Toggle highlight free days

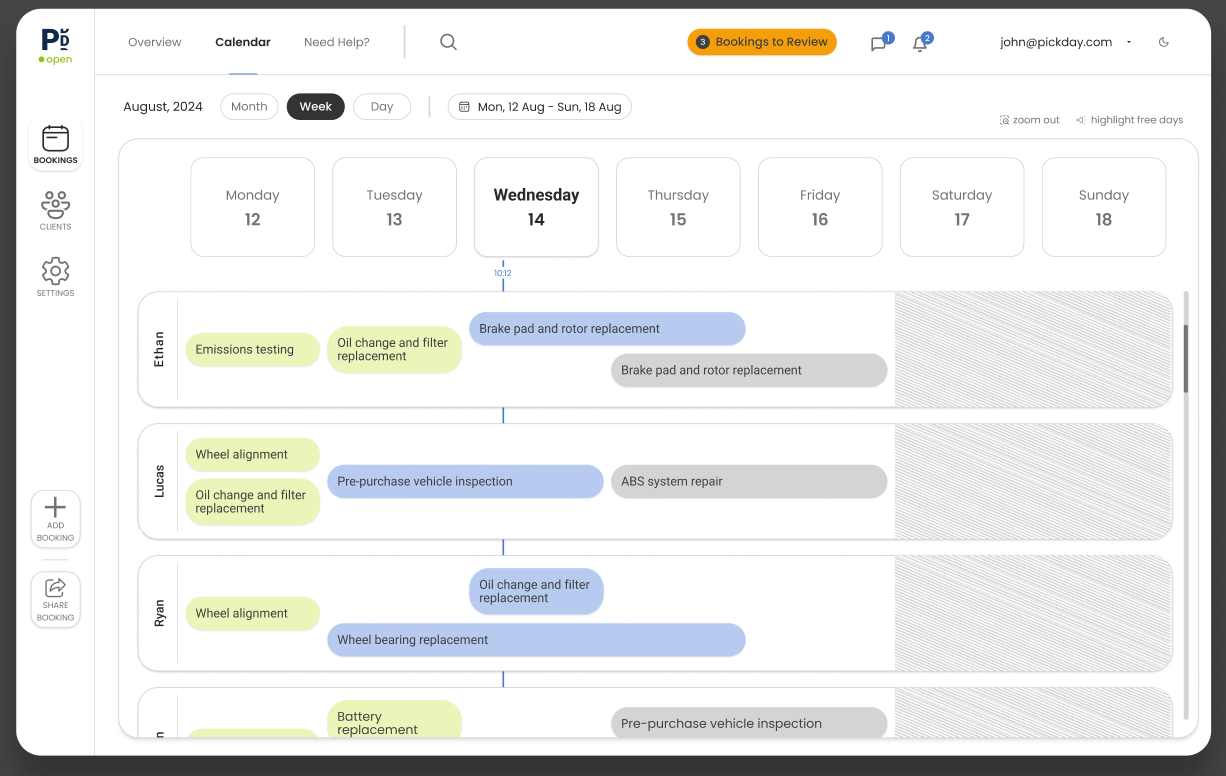pyautogui.click(x=1129, y=120)
